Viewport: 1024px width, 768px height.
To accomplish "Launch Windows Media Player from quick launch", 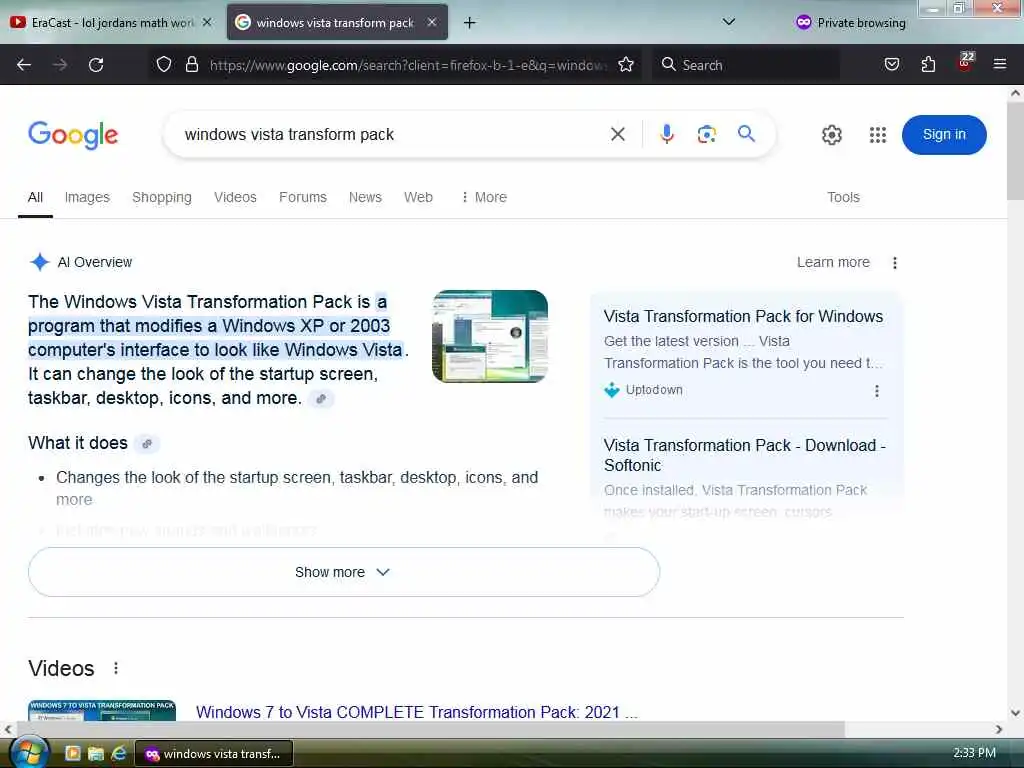I will click(x=72, y=754).
